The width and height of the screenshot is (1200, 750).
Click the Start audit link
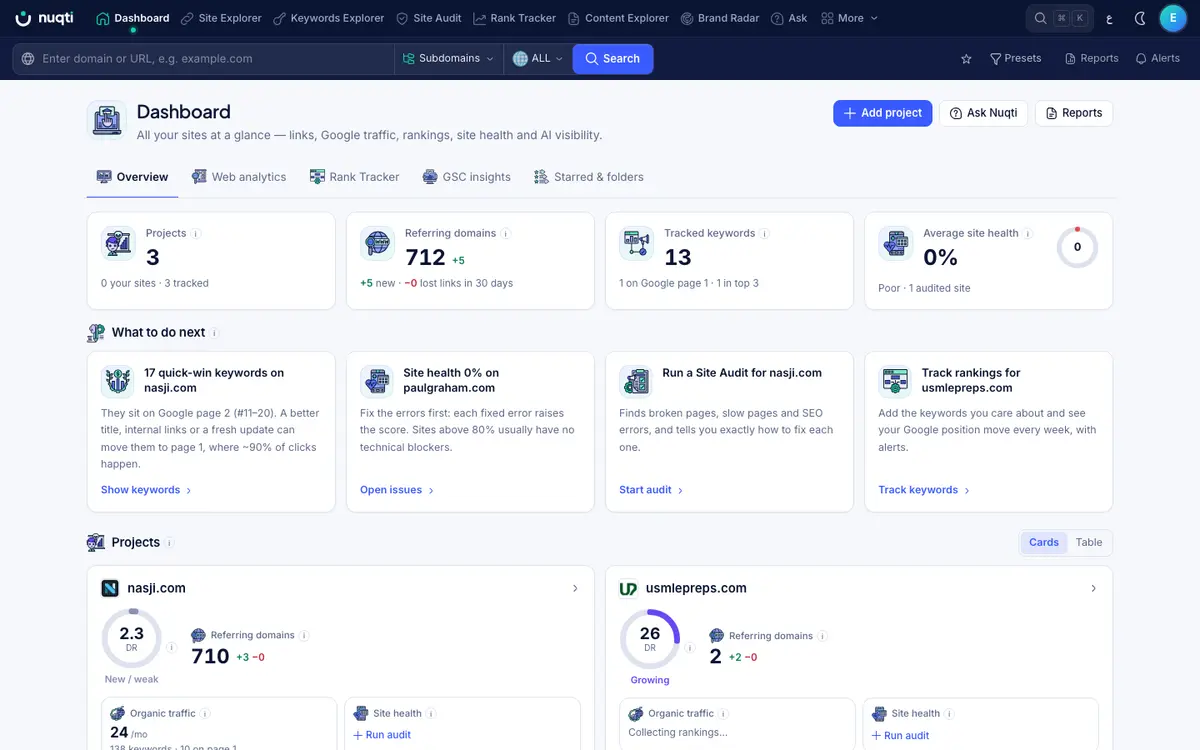tap(651, 490)
